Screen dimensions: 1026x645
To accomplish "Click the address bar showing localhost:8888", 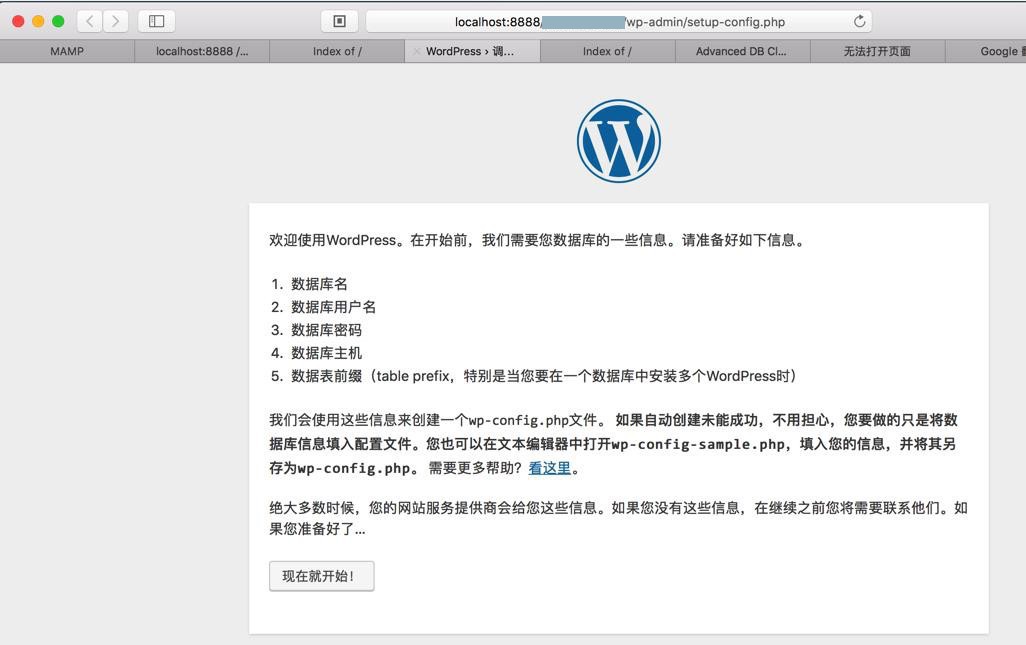I will point(618,22).
